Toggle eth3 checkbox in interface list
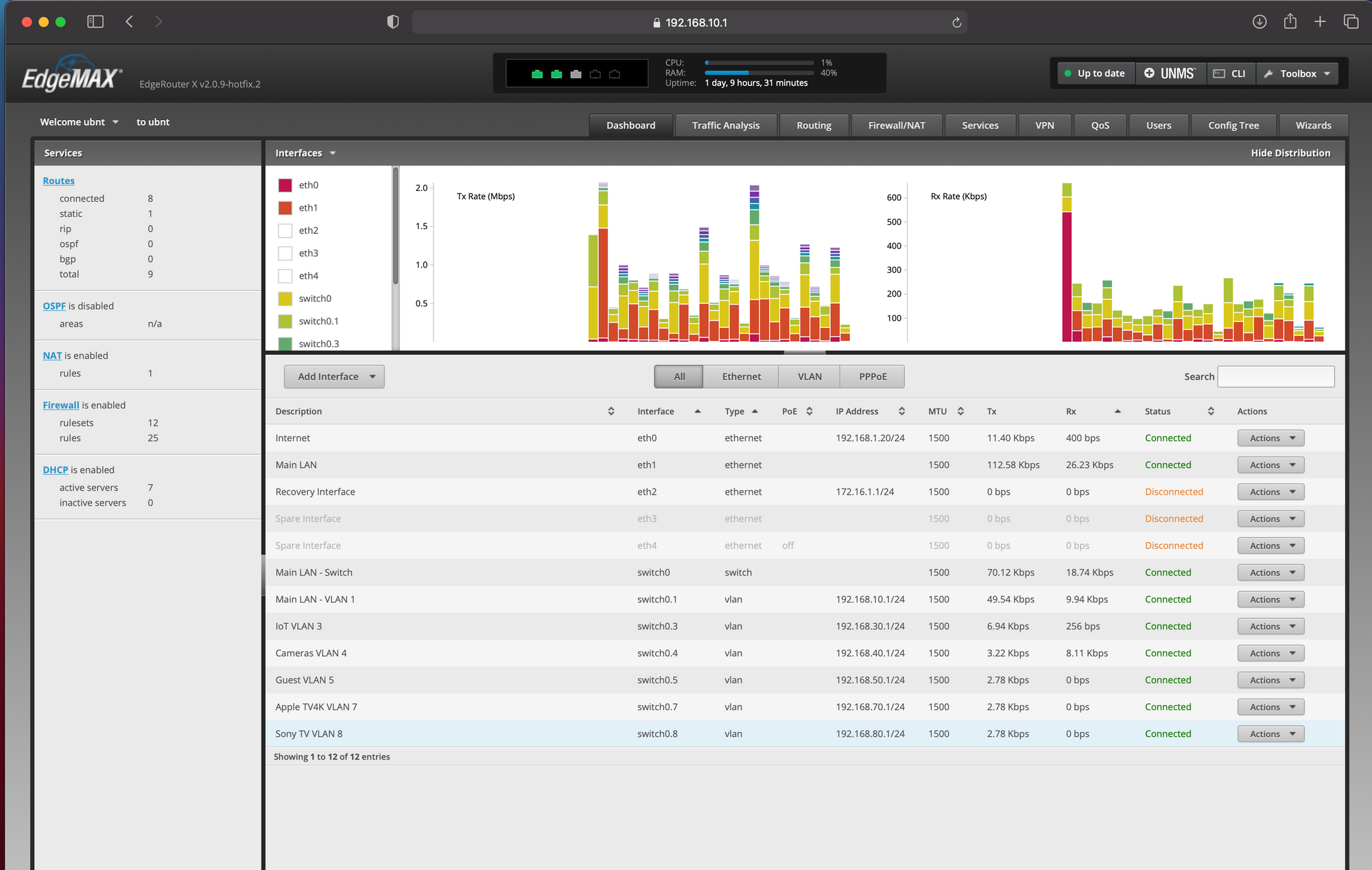This screenshot has width=1372, height=870. pyautogui.click(x=283, y=253)
